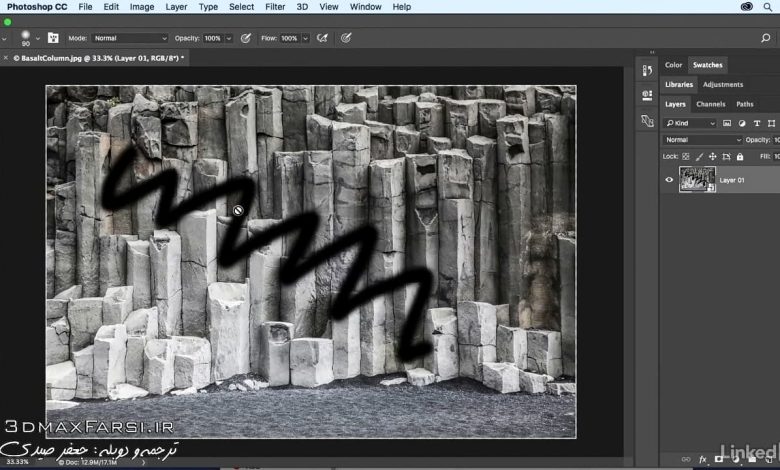The image size is (780, 470).
Task: Click the Opacity 100% field in options bar
Action: [x=213, y=38]
